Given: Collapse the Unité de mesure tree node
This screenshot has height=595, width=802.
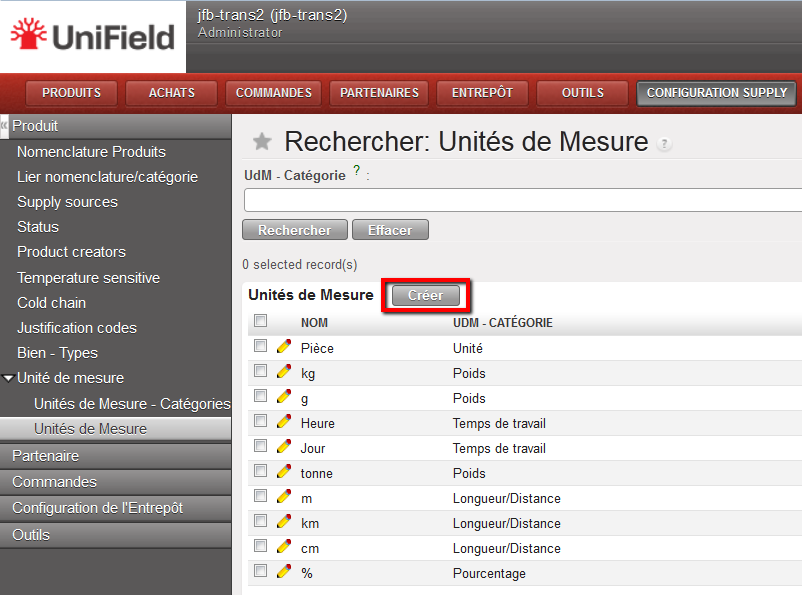Looking at the screenshot, I should 8,379.
